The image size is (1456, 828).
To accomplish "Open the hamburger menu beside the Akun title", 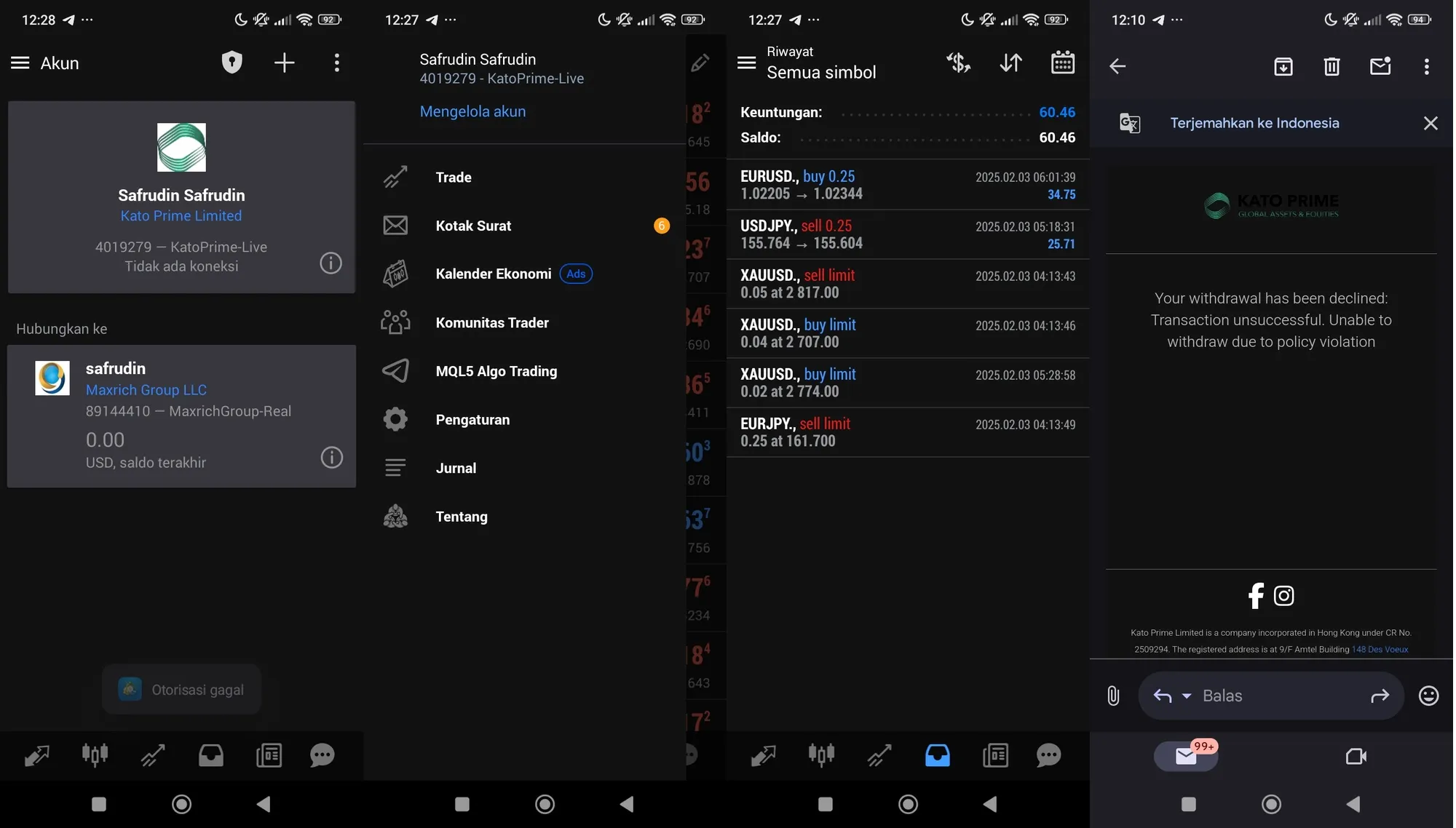I will 20,63.
